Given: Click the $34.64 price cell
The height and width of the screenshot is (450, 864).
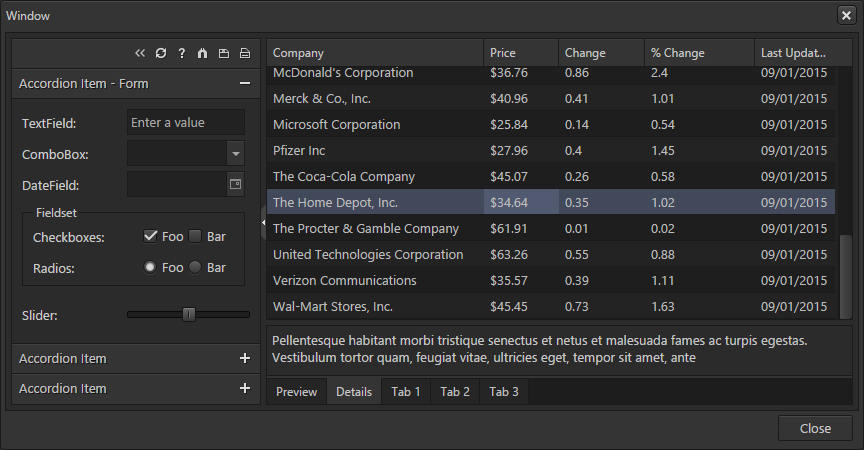Looking at the screenshot, I should [521, 202].
